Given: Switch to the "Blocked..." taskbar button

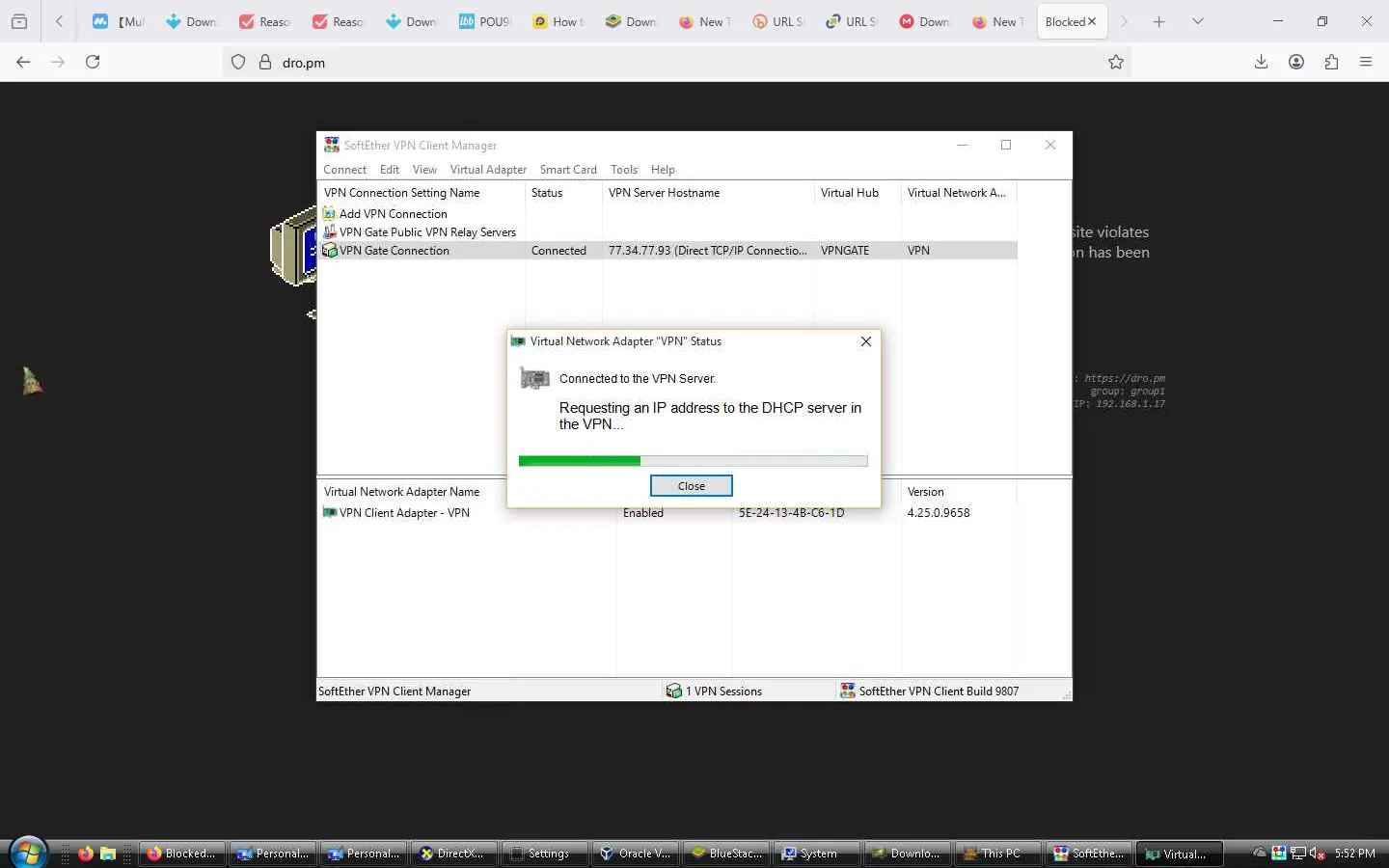Looking at the screenshot, I should click(x=182, y=854).
